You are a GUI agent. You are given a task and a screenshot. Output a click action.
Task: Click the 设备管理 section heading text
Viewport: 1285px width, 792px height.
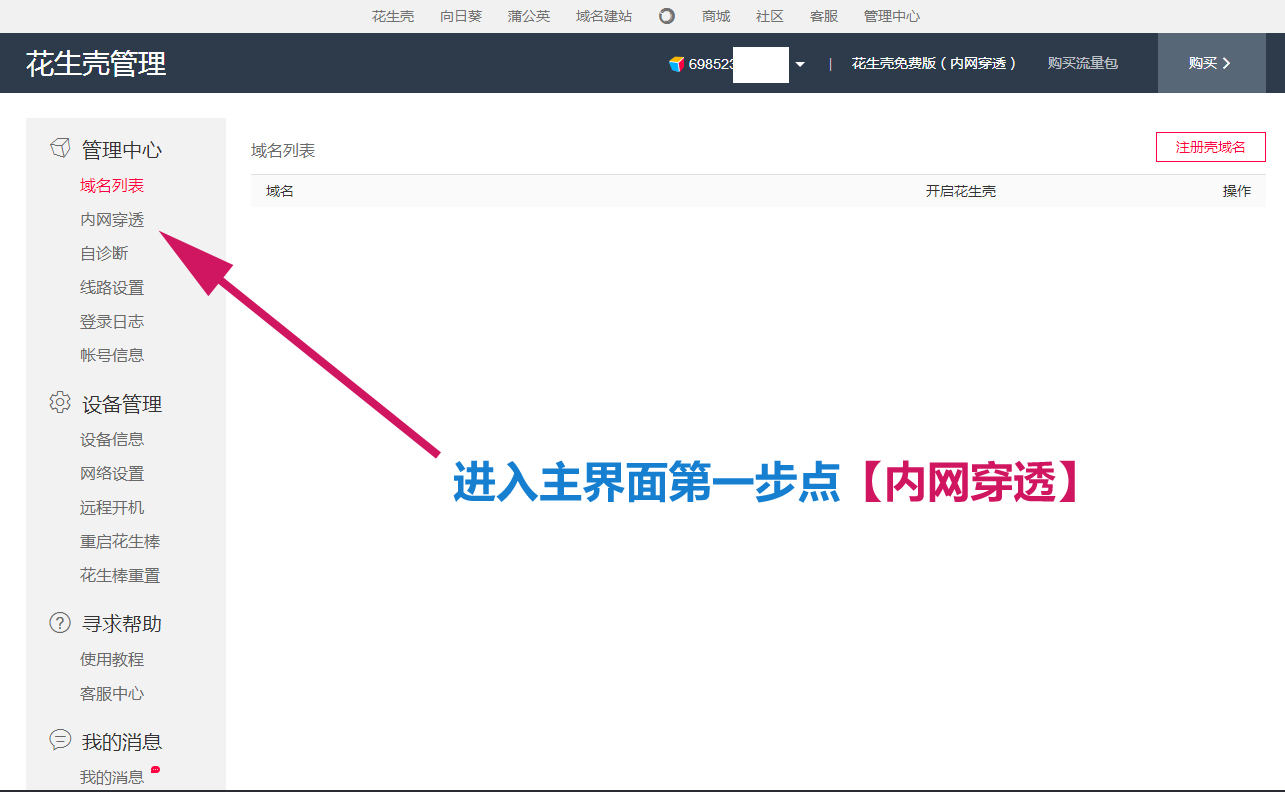[x=122, y=404]
